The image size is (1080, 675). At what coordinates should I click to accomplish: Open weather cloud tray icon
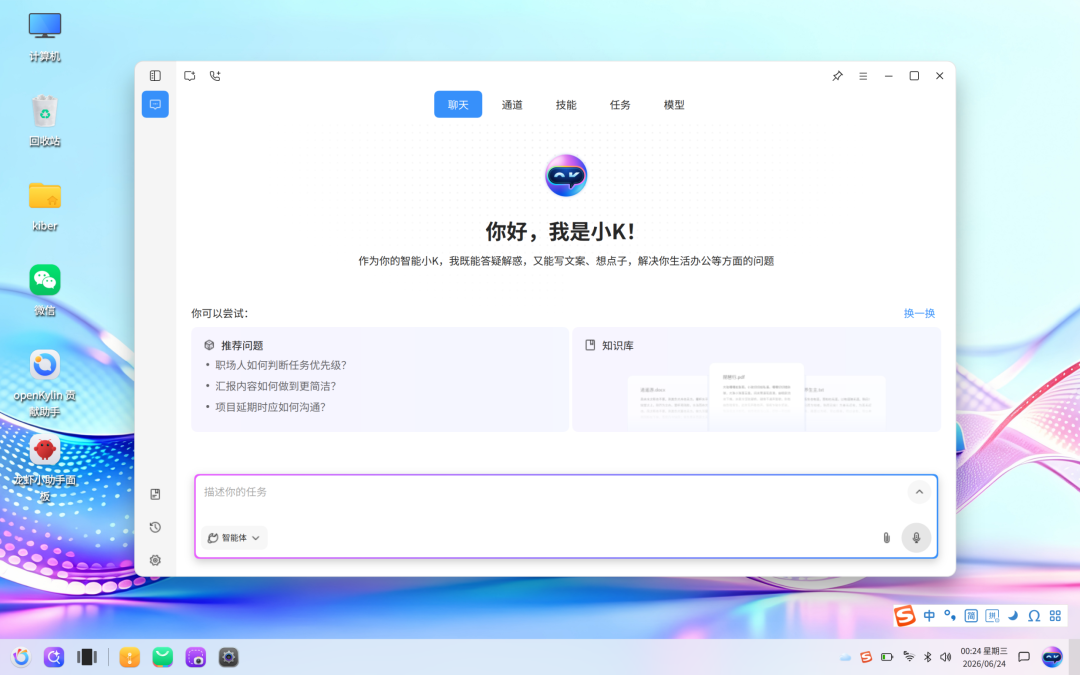845,657
